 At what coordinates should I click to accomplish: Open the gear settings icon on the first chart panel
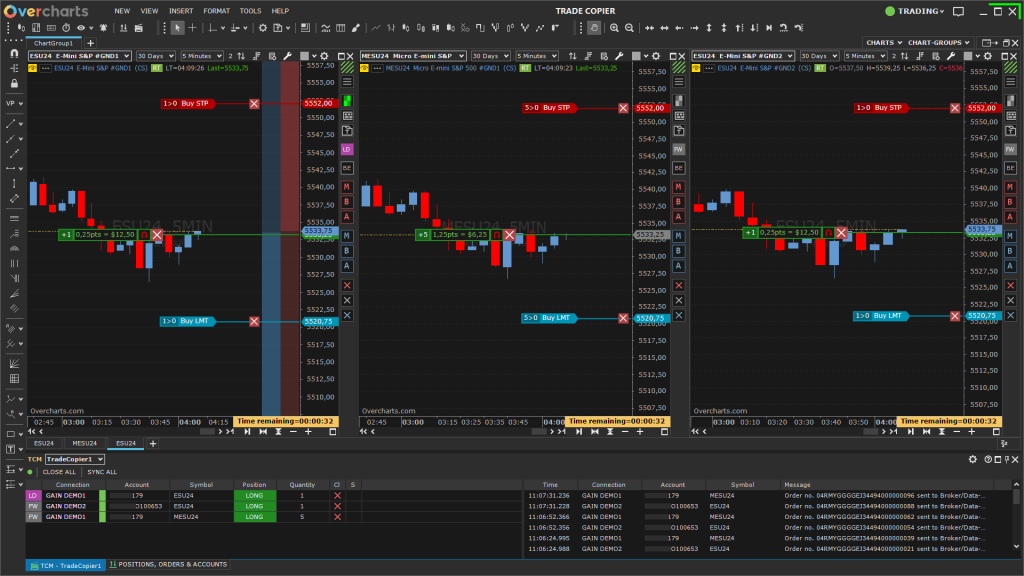[x=323, y=57]
